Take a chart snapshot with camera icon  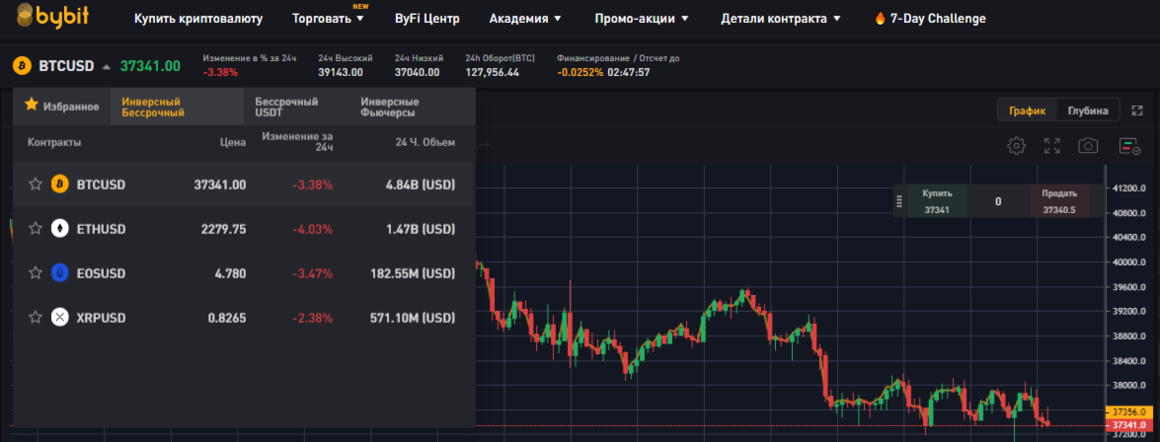(1088, 146)
